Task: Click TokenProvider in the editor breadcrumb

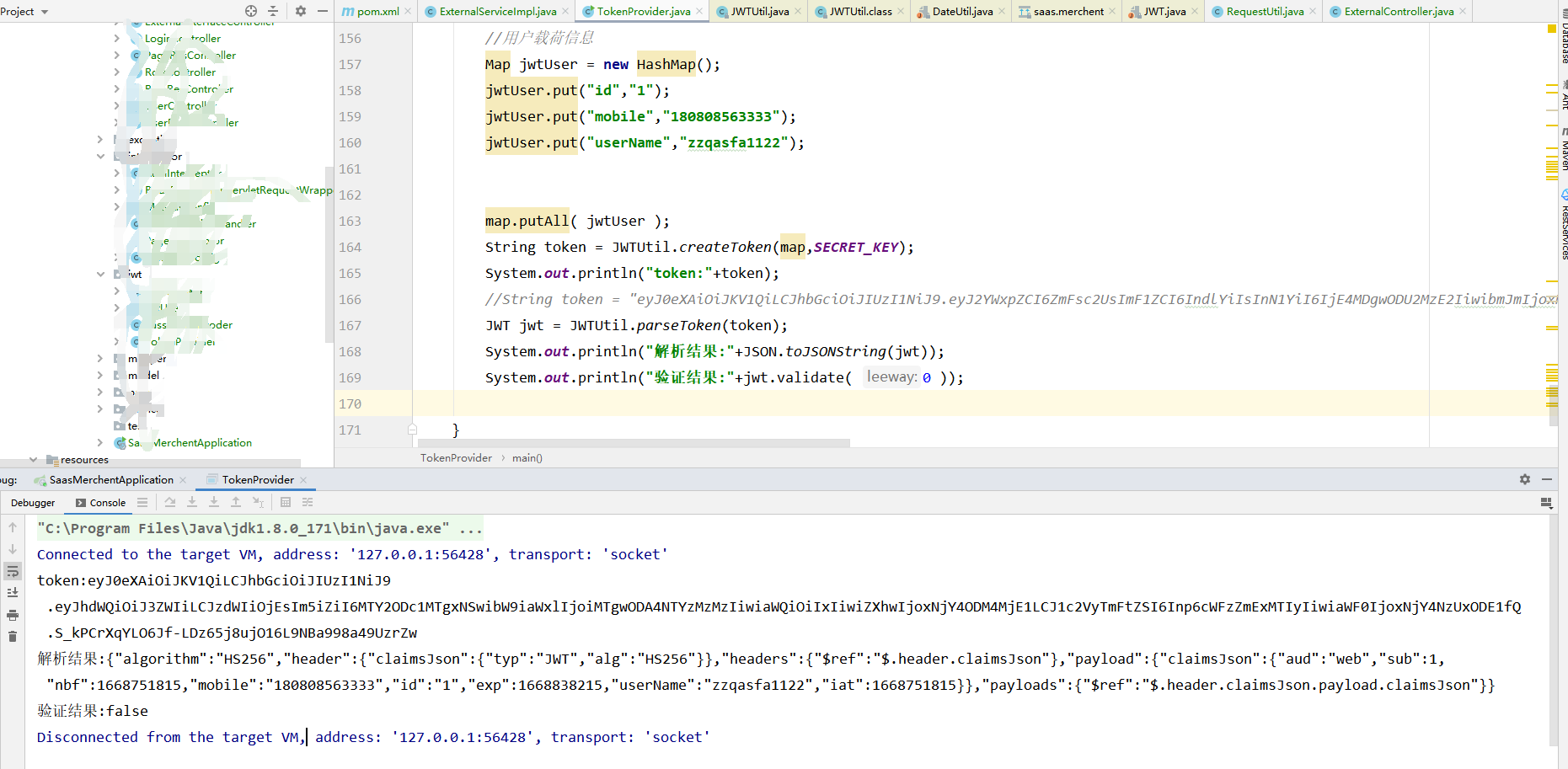Action: pyautogui.click(x=456, y=458)
